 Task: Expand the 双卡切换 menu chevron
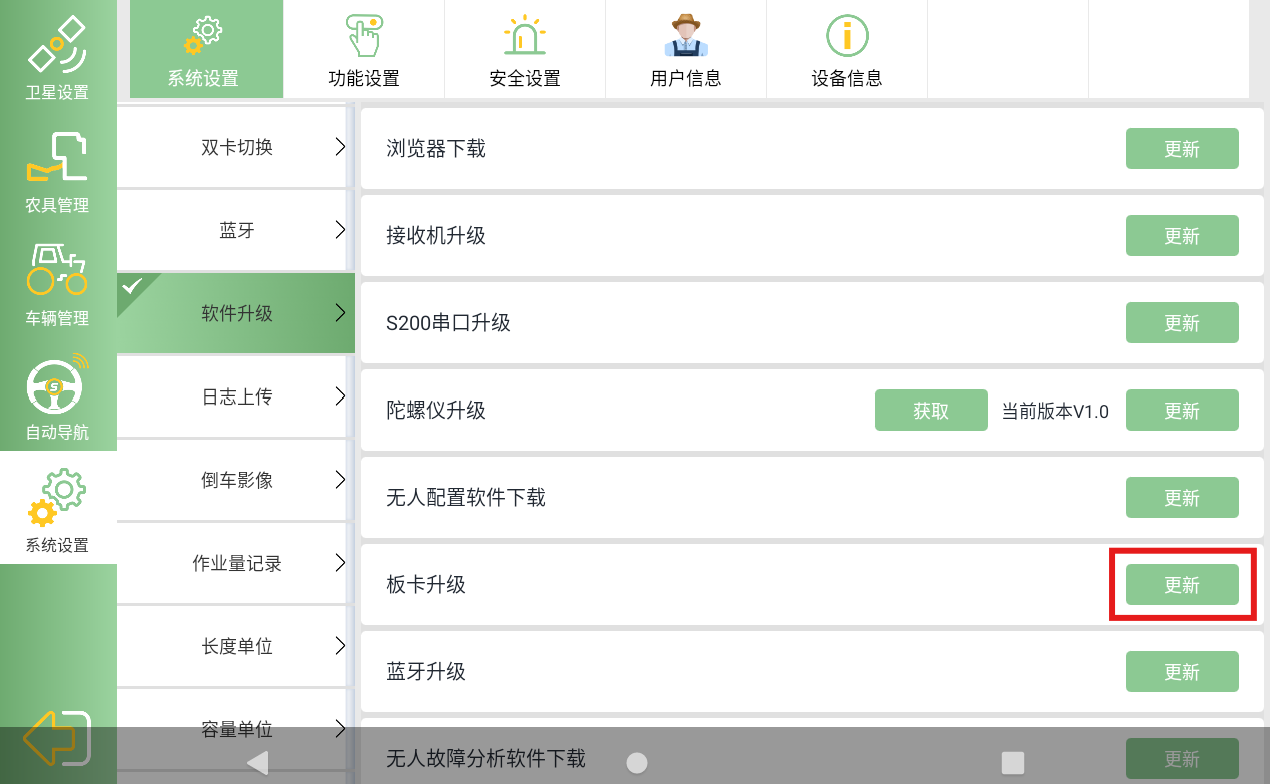[340, 147]
